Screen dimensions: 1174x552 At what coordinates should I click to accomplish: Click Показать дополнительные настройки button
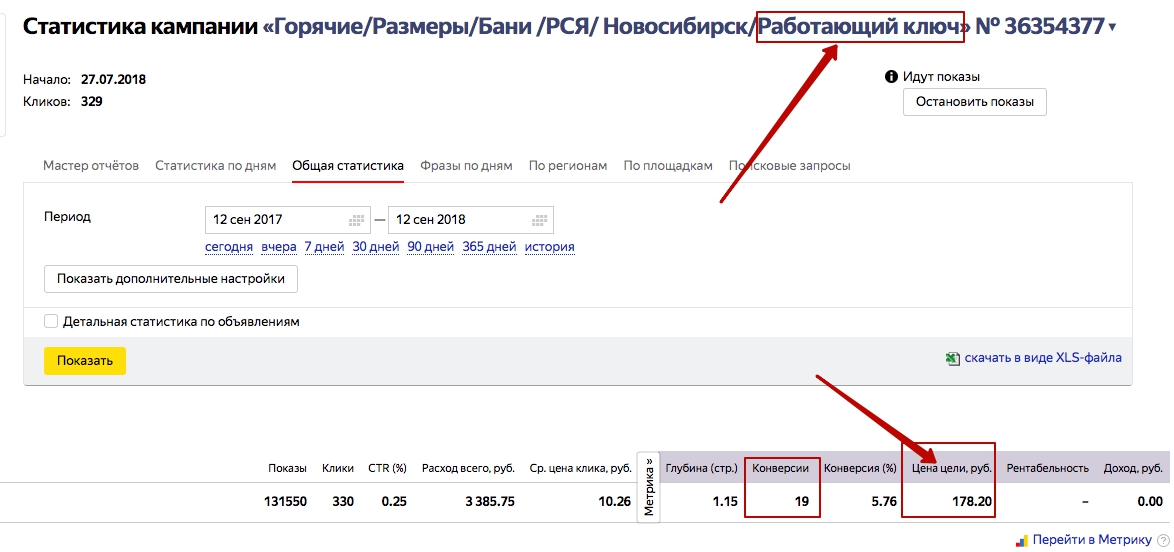point(171,279)
